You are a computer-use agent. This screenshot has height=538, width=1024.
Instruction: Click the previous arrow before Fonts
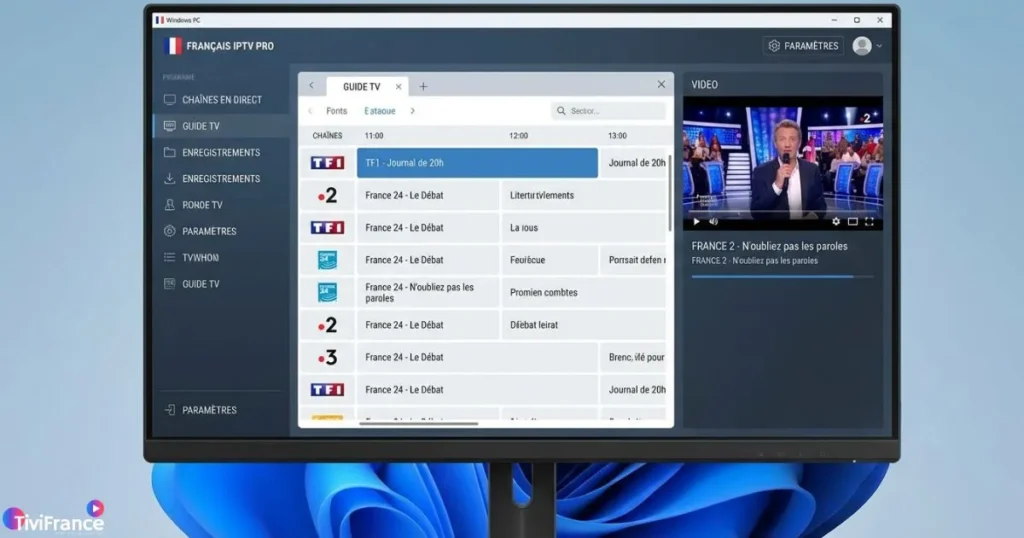310,111
